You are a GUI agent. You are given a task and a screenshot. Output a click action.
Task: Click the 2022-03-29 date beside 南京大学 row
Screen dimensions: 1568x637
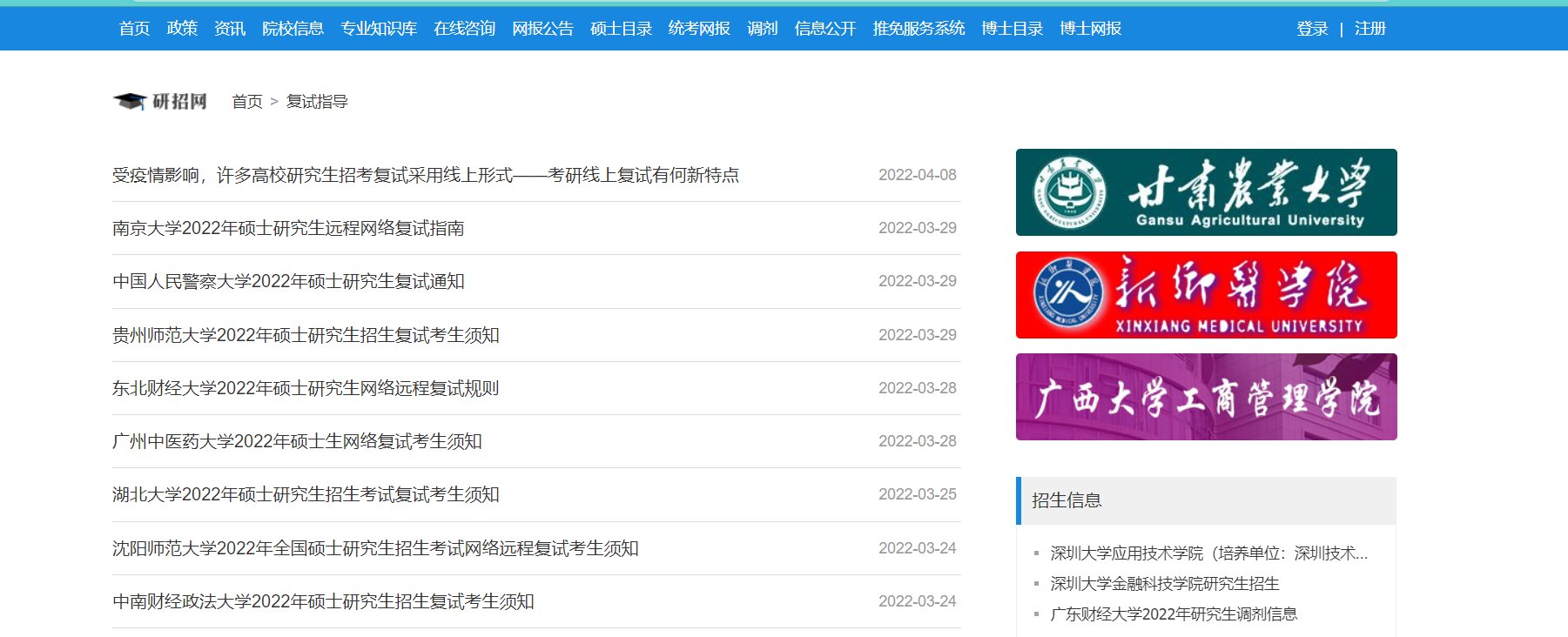(x=918, y=228)
